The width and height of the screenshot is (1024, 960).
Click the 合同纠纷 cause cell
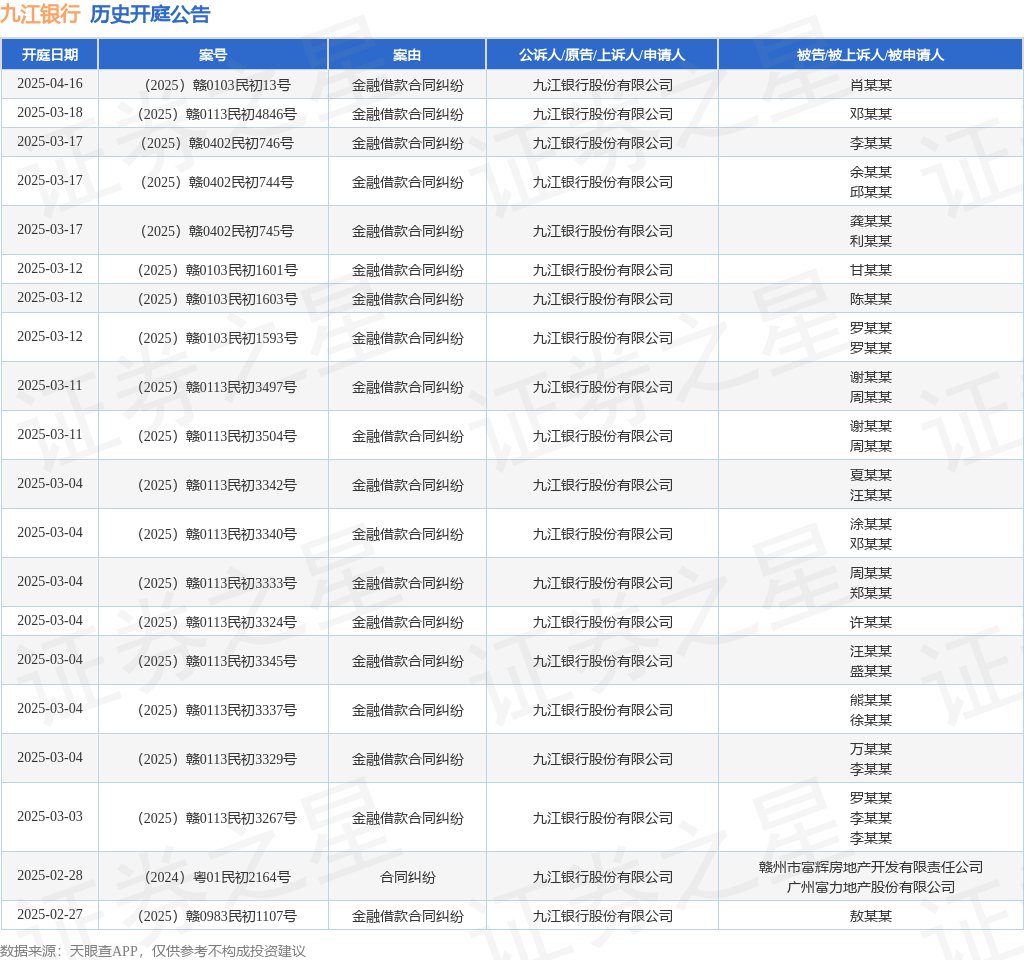(408, 877)
